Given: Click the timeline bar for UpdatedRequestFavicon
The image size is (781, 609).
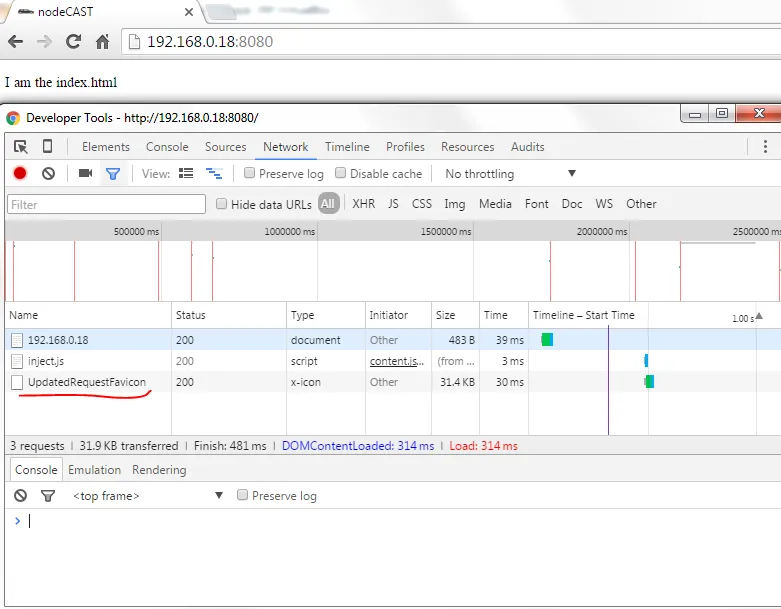Looking at the screenshot, I should pos(649,381).
